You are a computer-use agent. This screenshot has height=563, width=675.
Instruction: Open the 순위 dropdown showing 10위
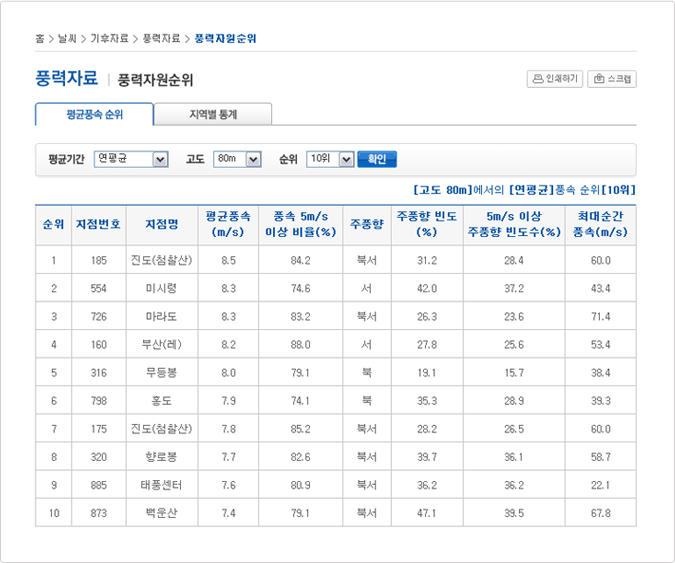coord(330,159)
